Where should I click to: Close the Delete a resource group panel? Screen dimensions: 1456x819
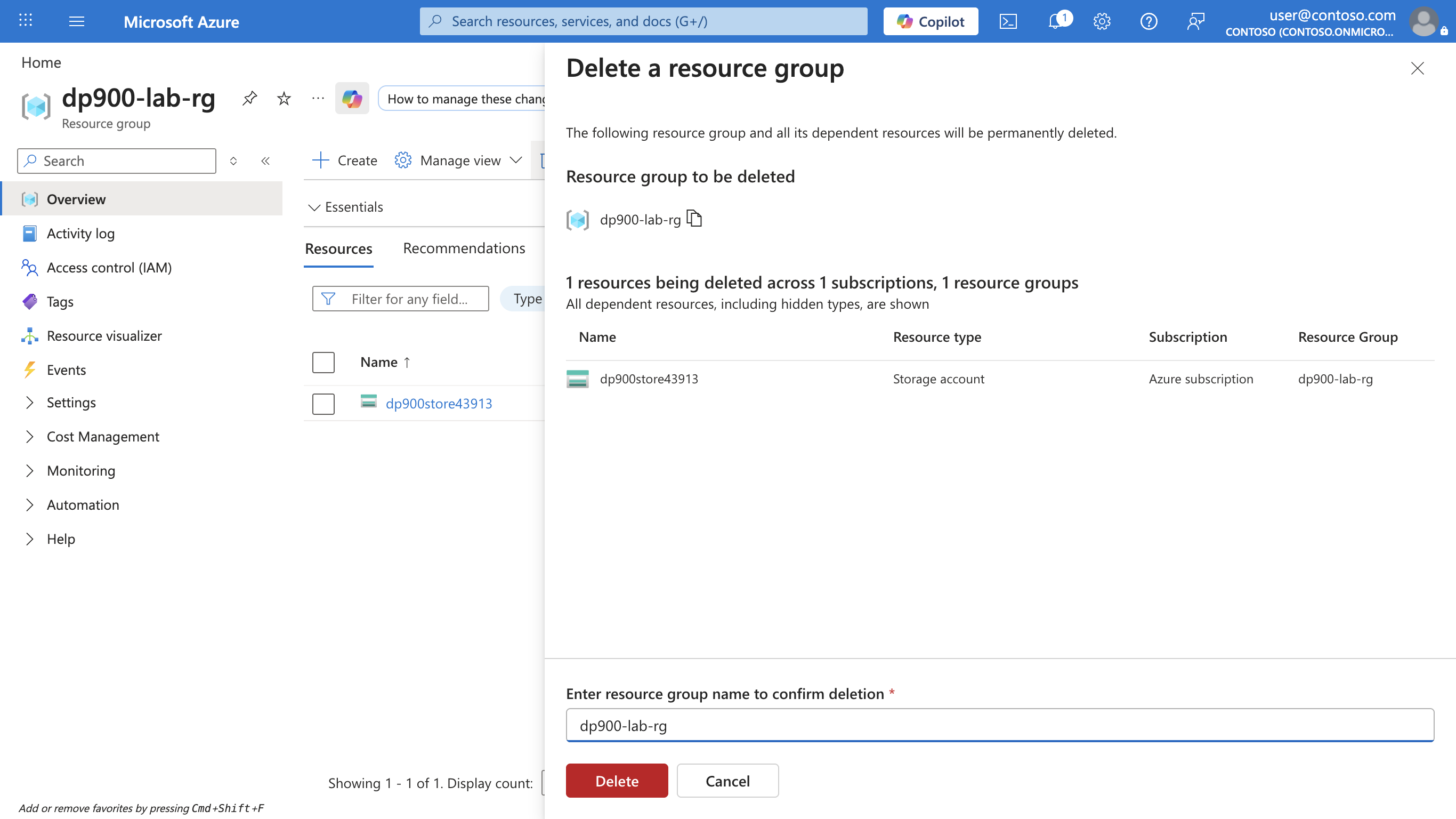pyautogui.click(x=1417, y=68)
